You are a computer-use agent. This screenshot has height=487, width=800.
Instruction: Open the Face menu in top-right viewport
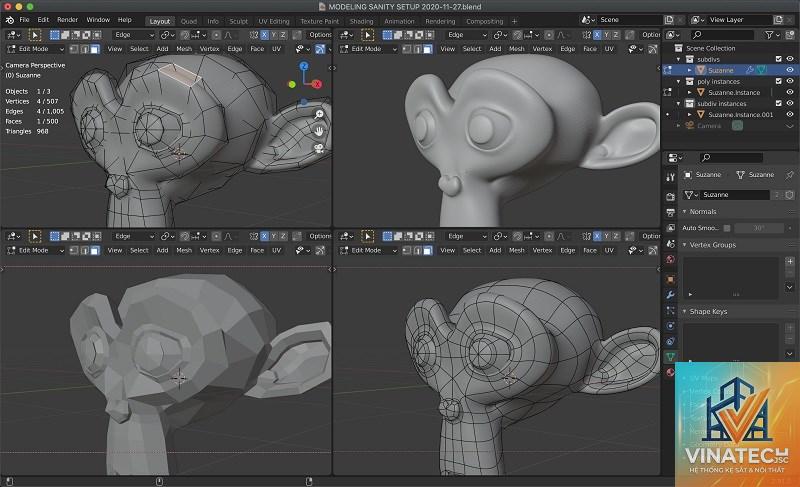[x=590, y=49]
